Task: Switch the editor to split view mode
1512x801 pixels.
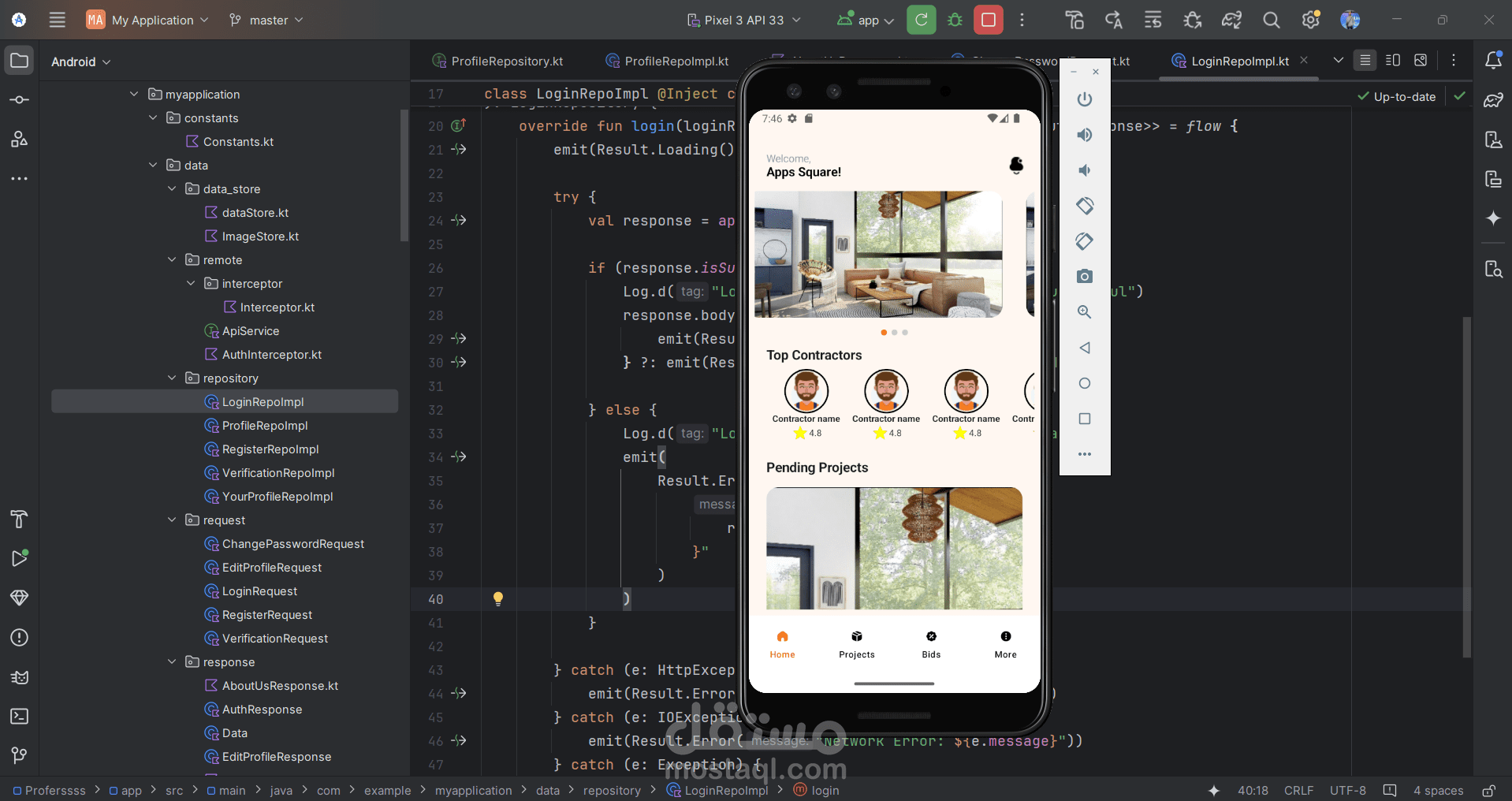Action: 1392,59
